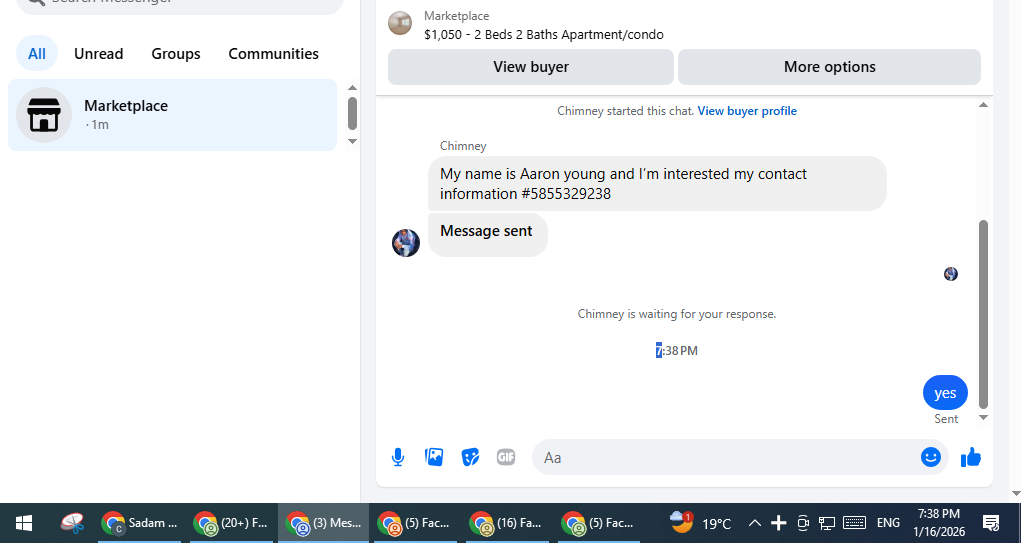The width and height of the screenshot is (1021, 543).
Task: Open the sticker picker icon
Action: (470, 457)
